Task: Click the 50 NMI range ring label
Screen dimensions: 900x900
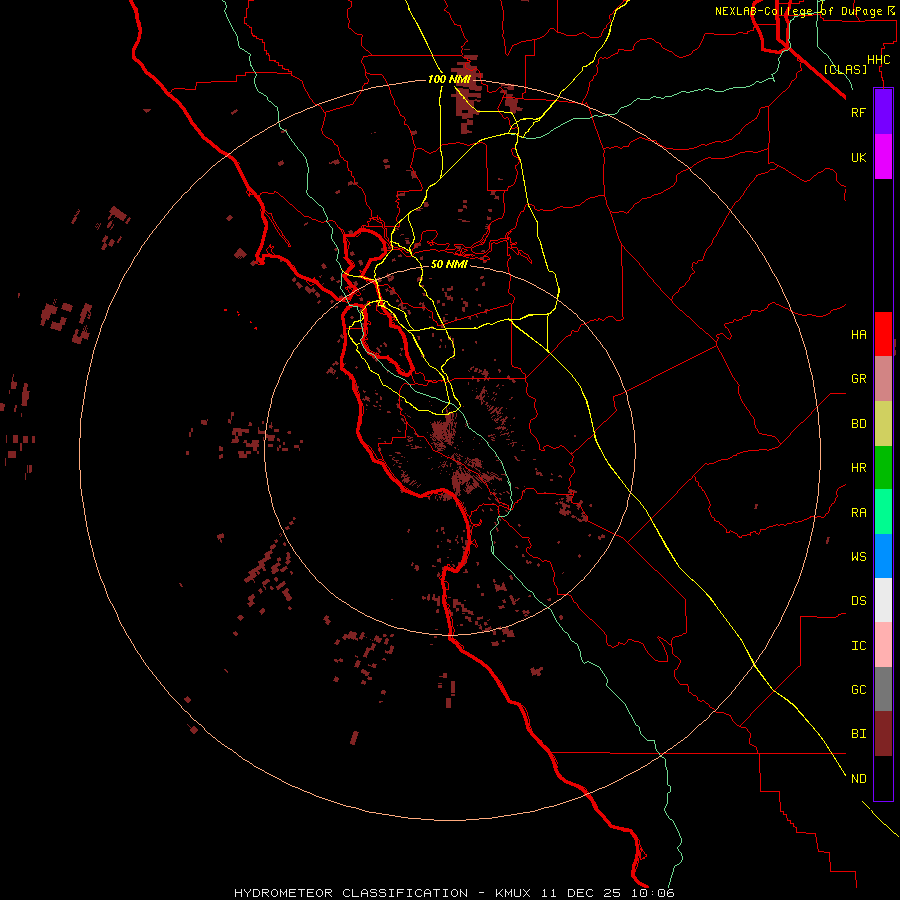Action: (x=449, y=264)
